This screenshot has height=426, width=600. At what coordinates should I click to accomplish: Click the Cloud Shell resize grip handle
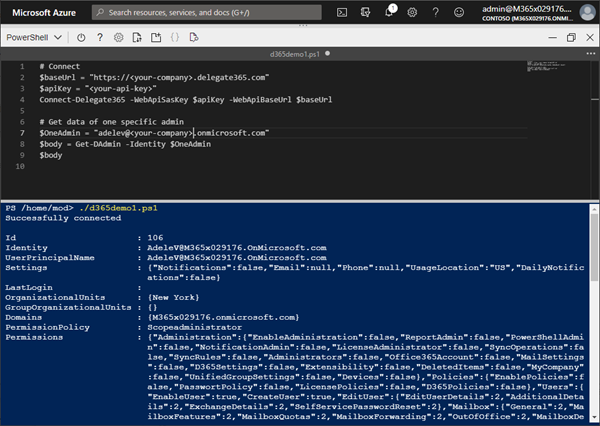tap(303, 26)
